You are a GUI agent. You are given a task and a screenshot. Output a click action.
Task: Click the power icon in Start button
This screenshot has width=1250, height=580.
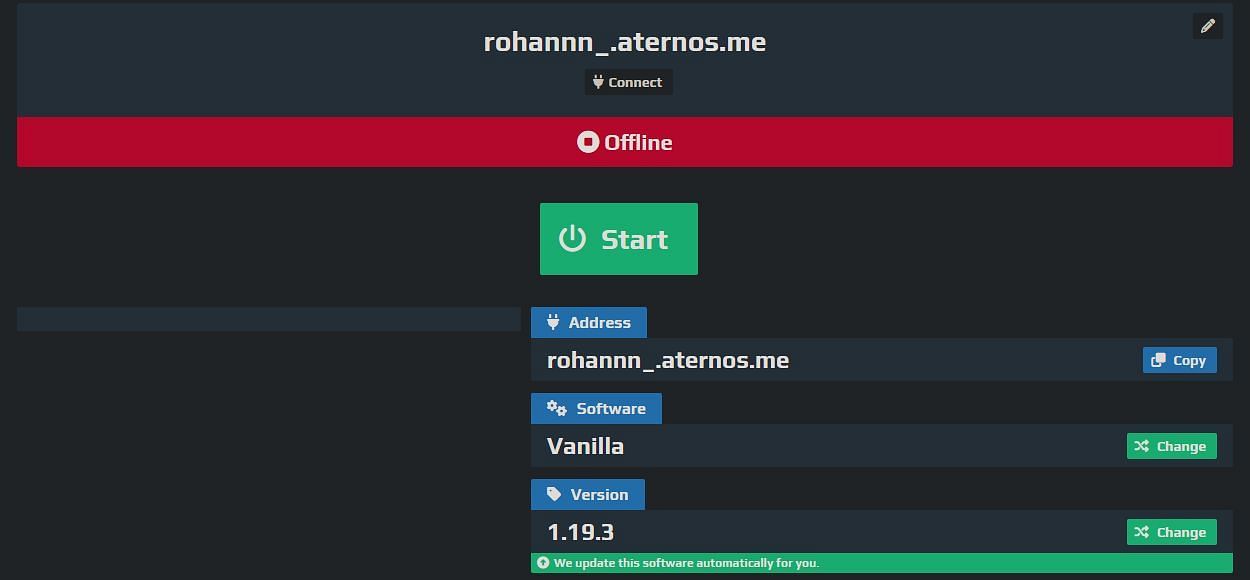click(x=572, y=239)
